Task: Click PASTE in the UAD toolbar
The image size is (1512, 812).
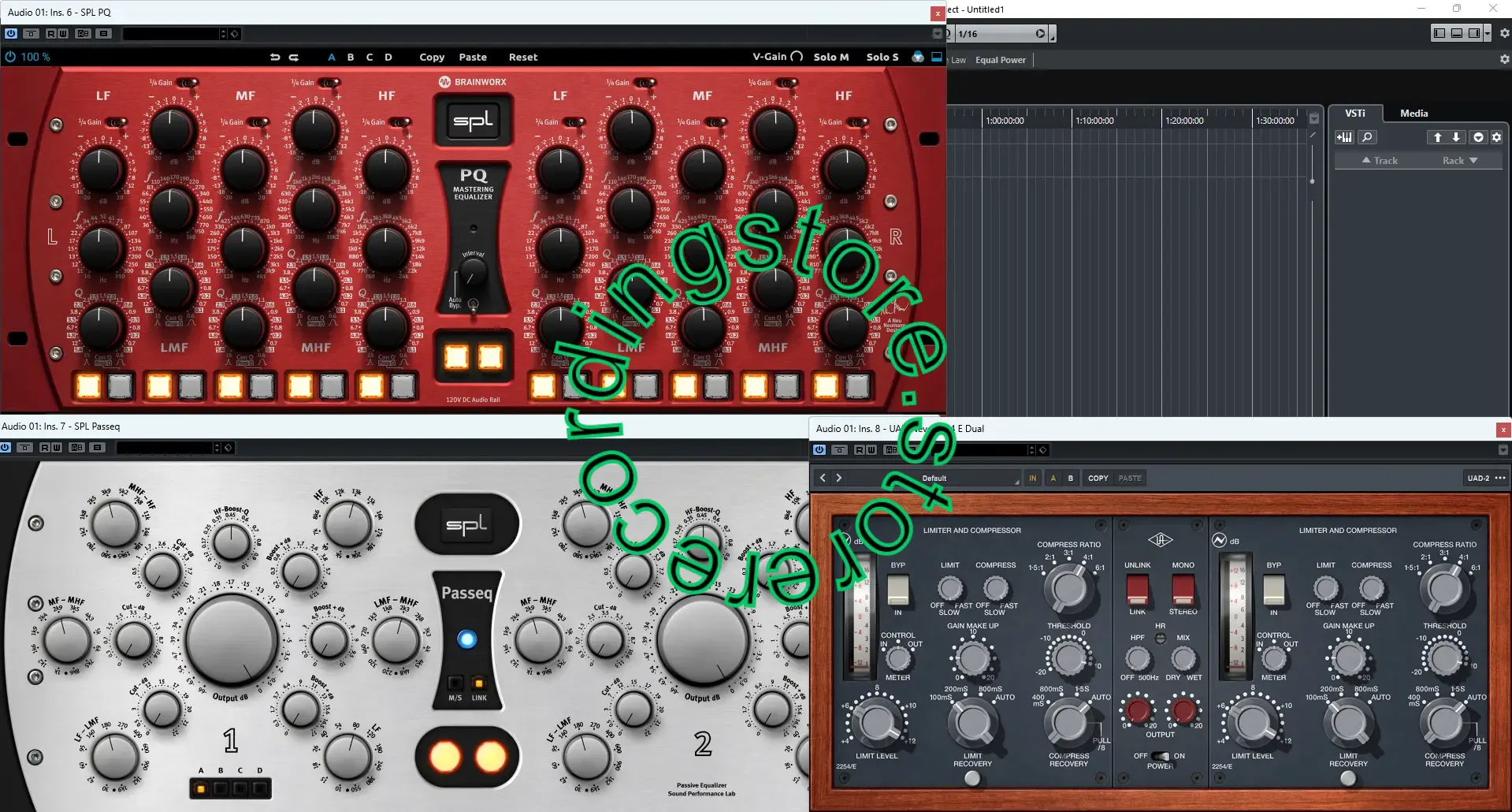Action: [1130, 478]
